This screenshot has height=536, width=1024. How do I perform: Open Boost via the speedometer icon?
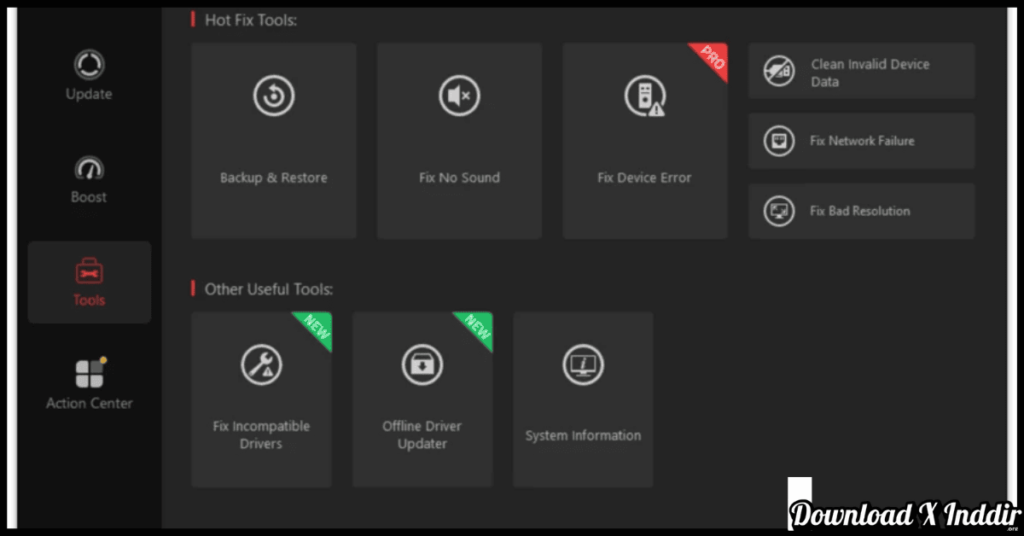[x=89, y=168]
